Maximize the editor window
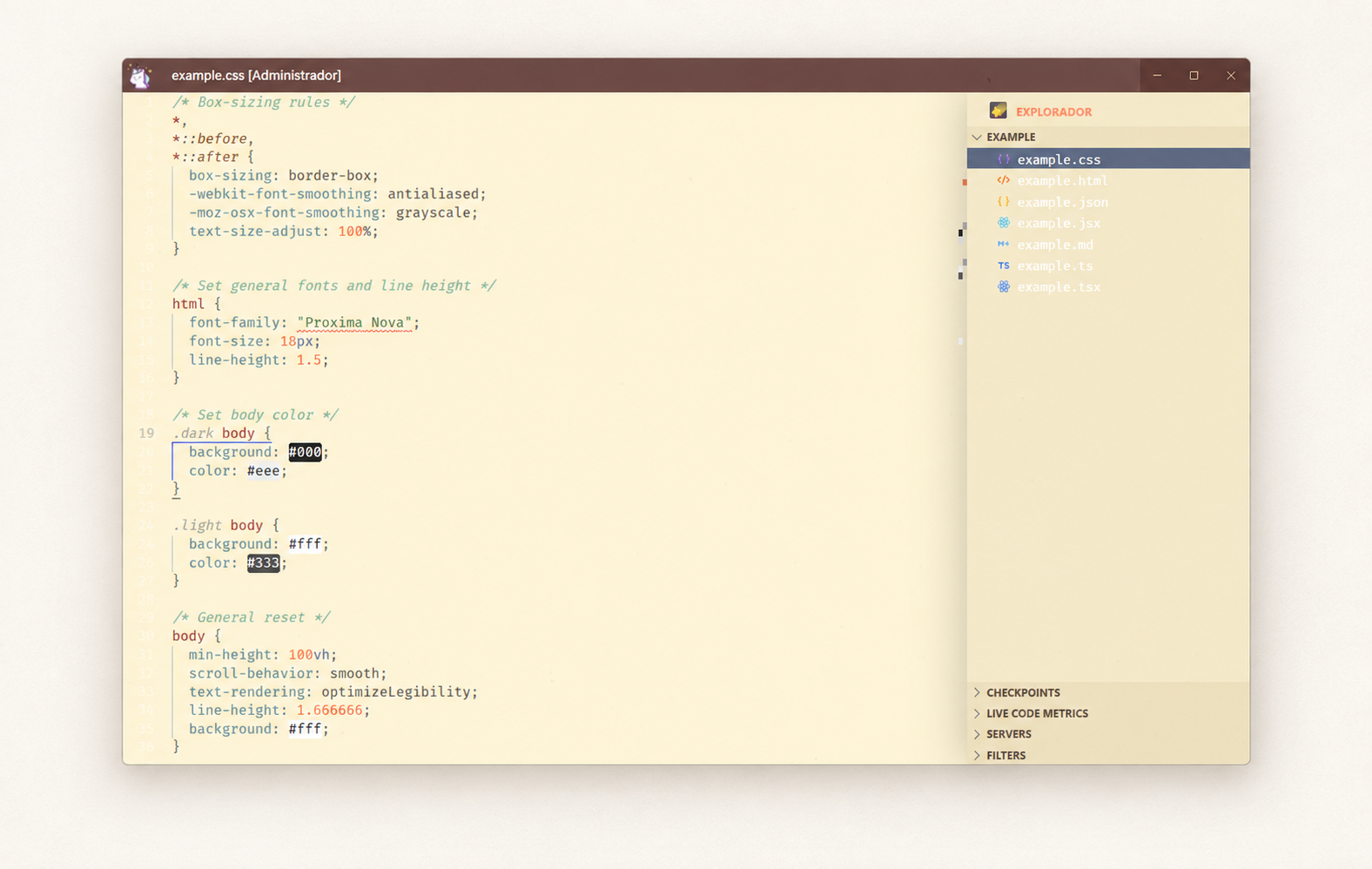 1194,76
